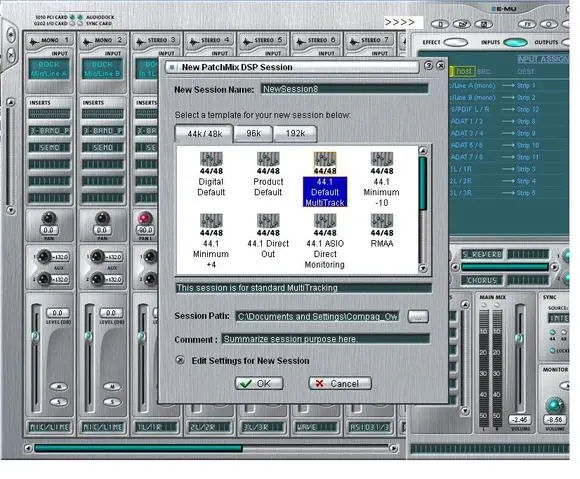Open the session path browse button

click(418, 316)
